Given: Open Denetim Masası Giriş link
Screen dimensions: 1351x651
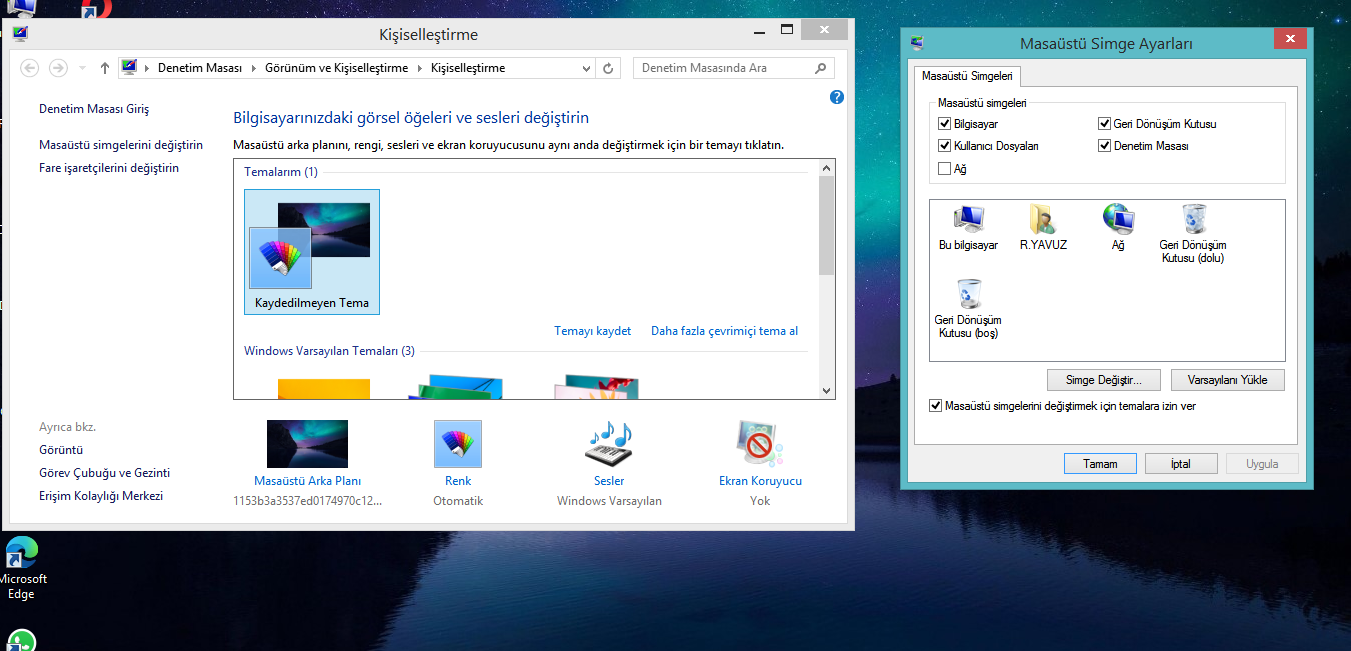Looking at the screenshot, I should click(94, 108).
